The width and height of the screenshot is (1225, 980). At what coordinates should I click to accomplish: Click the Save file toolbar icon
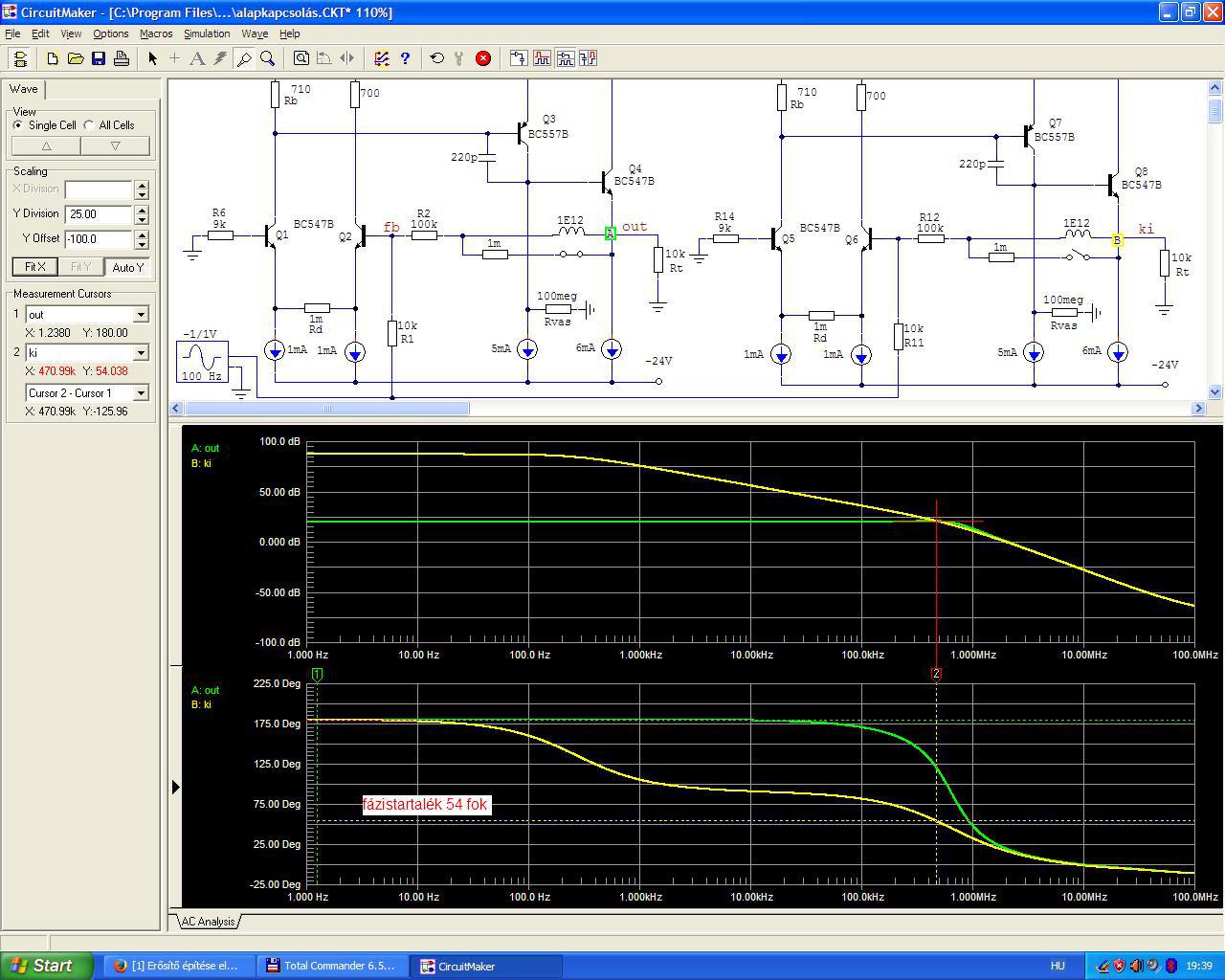pos(99,58)
